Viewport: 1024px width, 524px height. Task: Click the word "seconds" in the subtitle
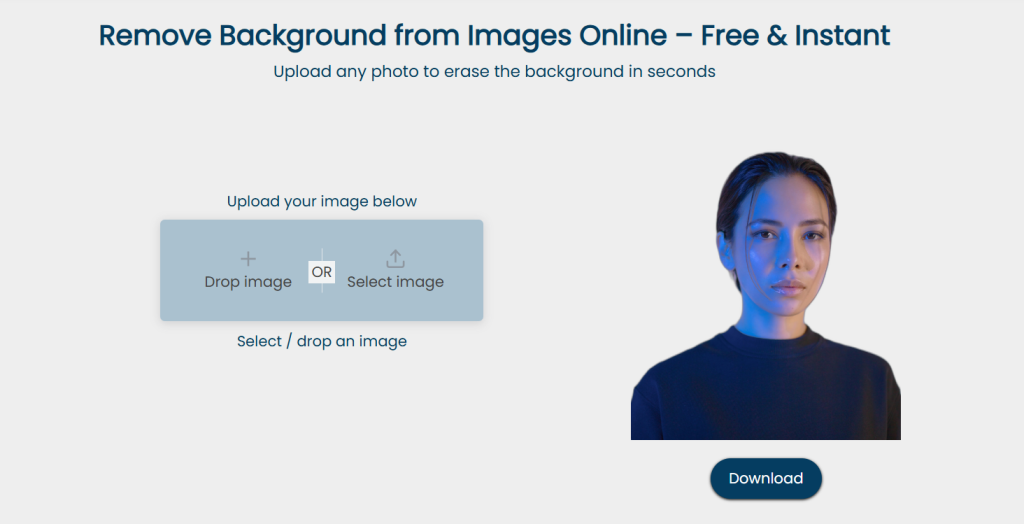point(681,72)
